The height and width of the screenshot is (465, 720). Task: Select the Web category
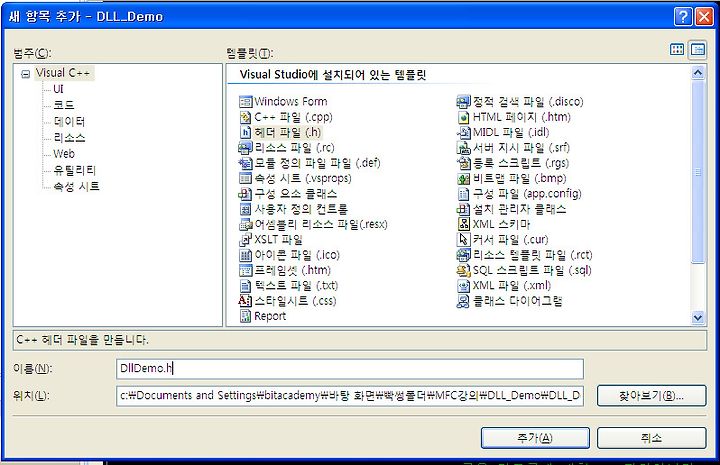click(64, 154)
